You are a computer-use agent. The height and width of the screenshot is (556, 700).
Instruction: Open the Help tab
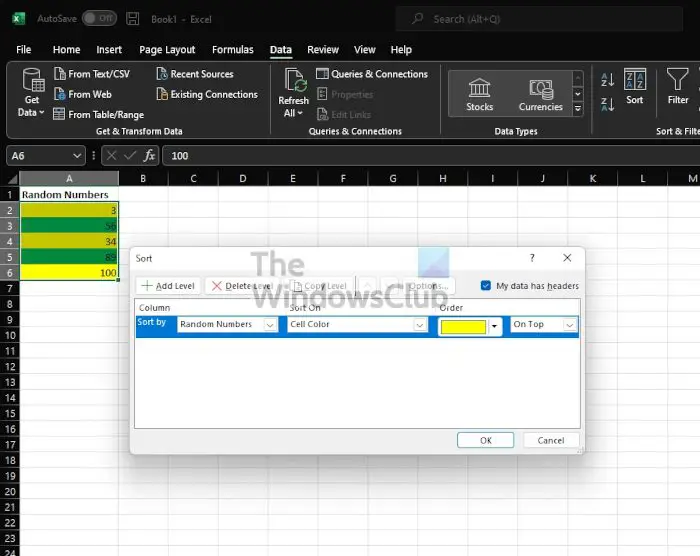(x=401, y=50)
